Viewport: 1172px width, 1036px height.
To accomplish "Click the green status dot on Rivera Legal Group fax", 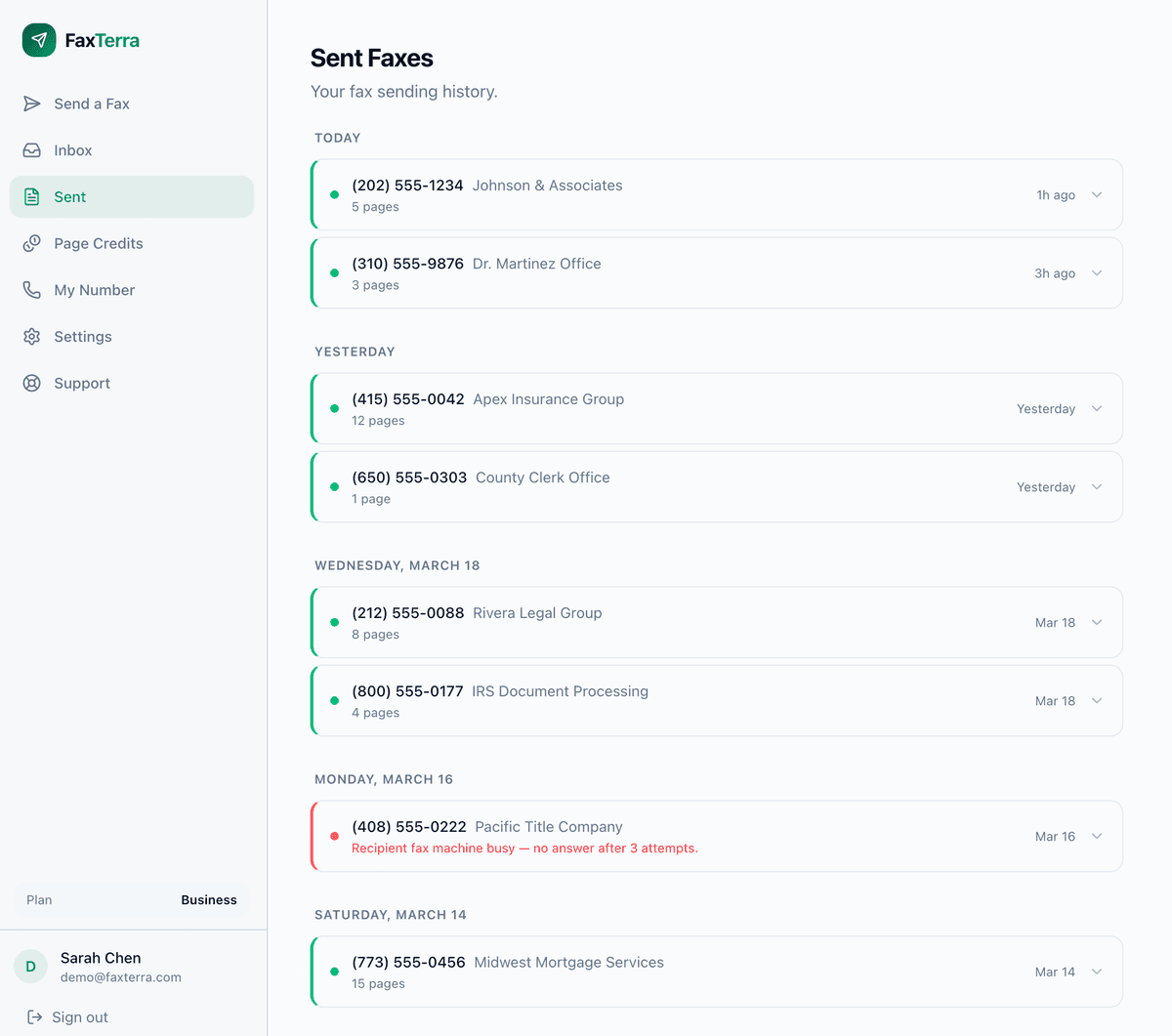I will coord(333,622).
